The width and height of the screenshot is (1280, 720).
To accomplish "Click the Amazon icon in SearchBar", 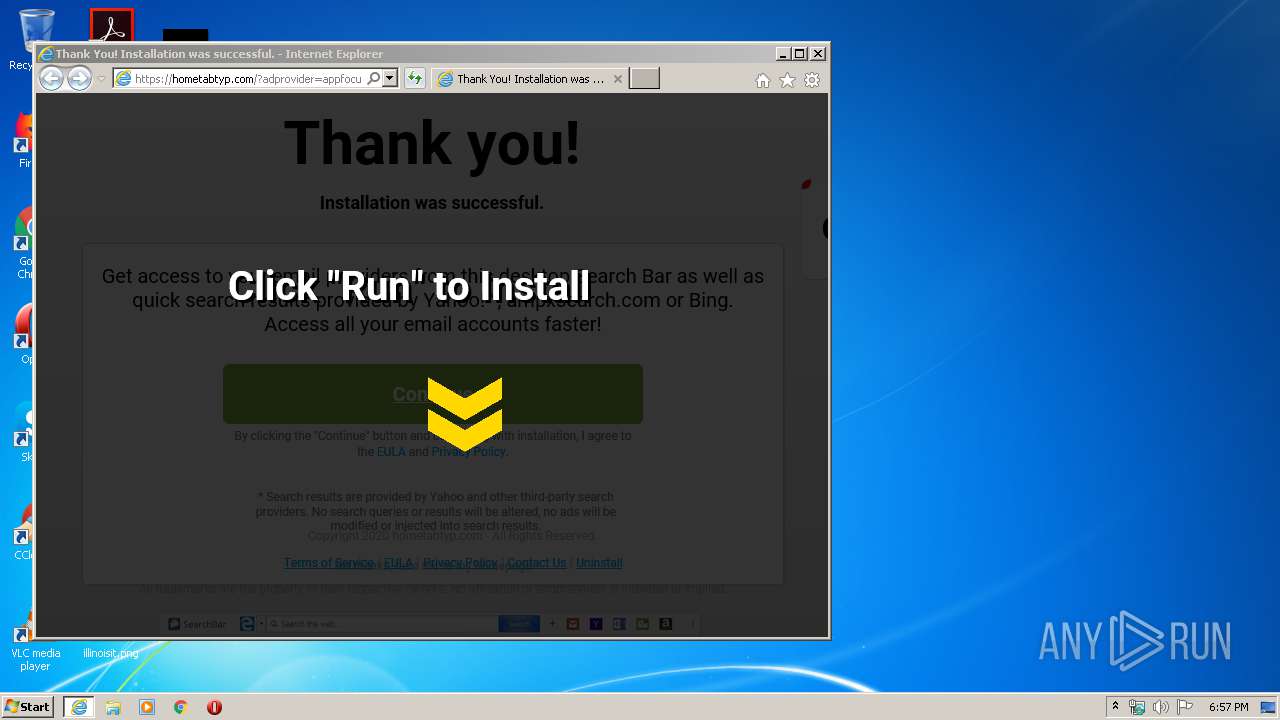I will [x=665, y=624].
